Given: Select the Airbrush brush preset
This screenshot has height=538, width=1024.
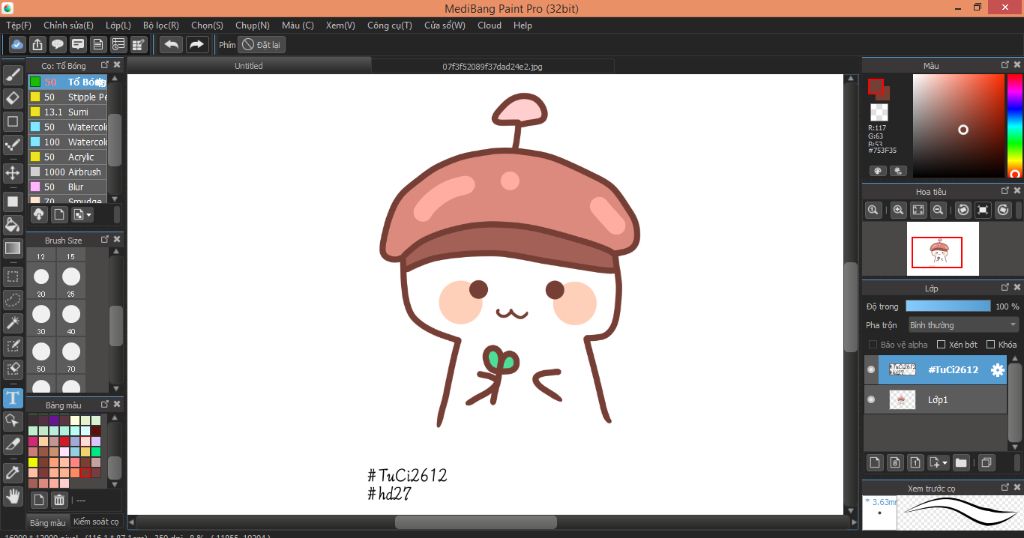Looking at the screenshot, I should [67, 172].
